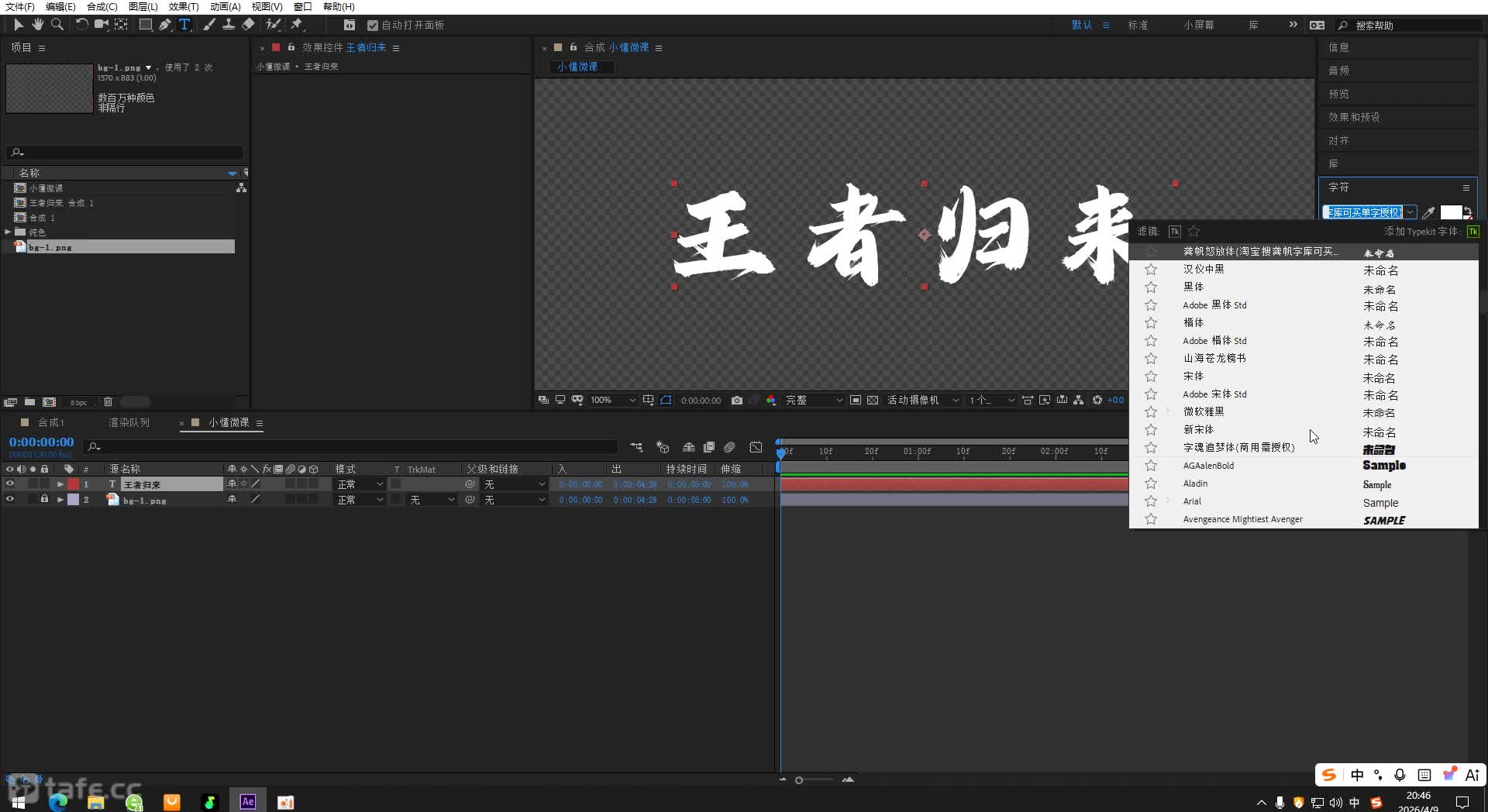Select the Hand tool
Screen dimensions: 1488x812
[x=37, y=25]
